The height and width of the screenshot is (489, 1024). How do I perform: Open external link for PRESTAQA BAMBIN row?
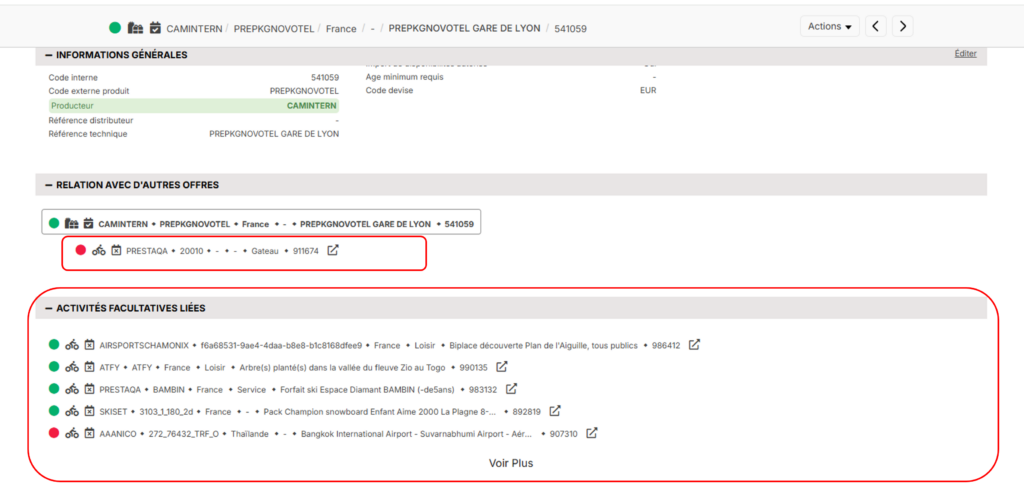(511, 389)
